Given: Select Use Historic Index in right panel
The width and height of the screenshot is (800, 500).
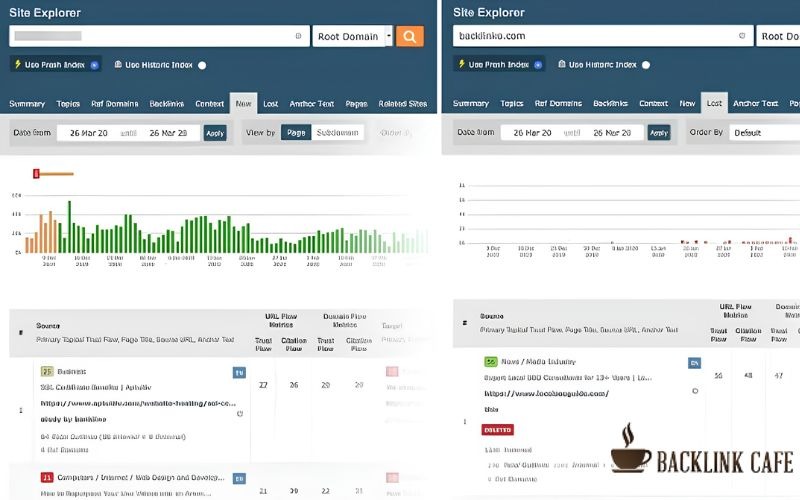Looking at the screenshot, I should [604, 65].
